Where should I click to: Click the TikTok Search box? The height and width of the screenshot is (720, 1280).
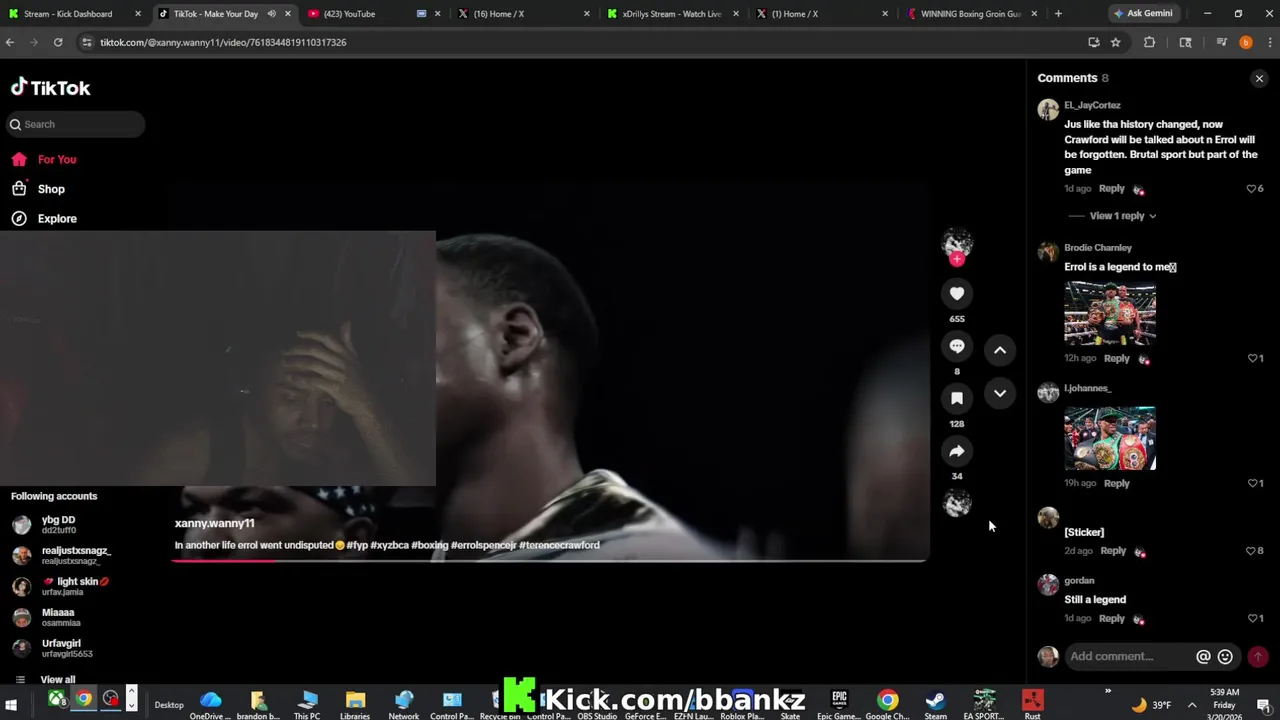(x=74, y=124)
